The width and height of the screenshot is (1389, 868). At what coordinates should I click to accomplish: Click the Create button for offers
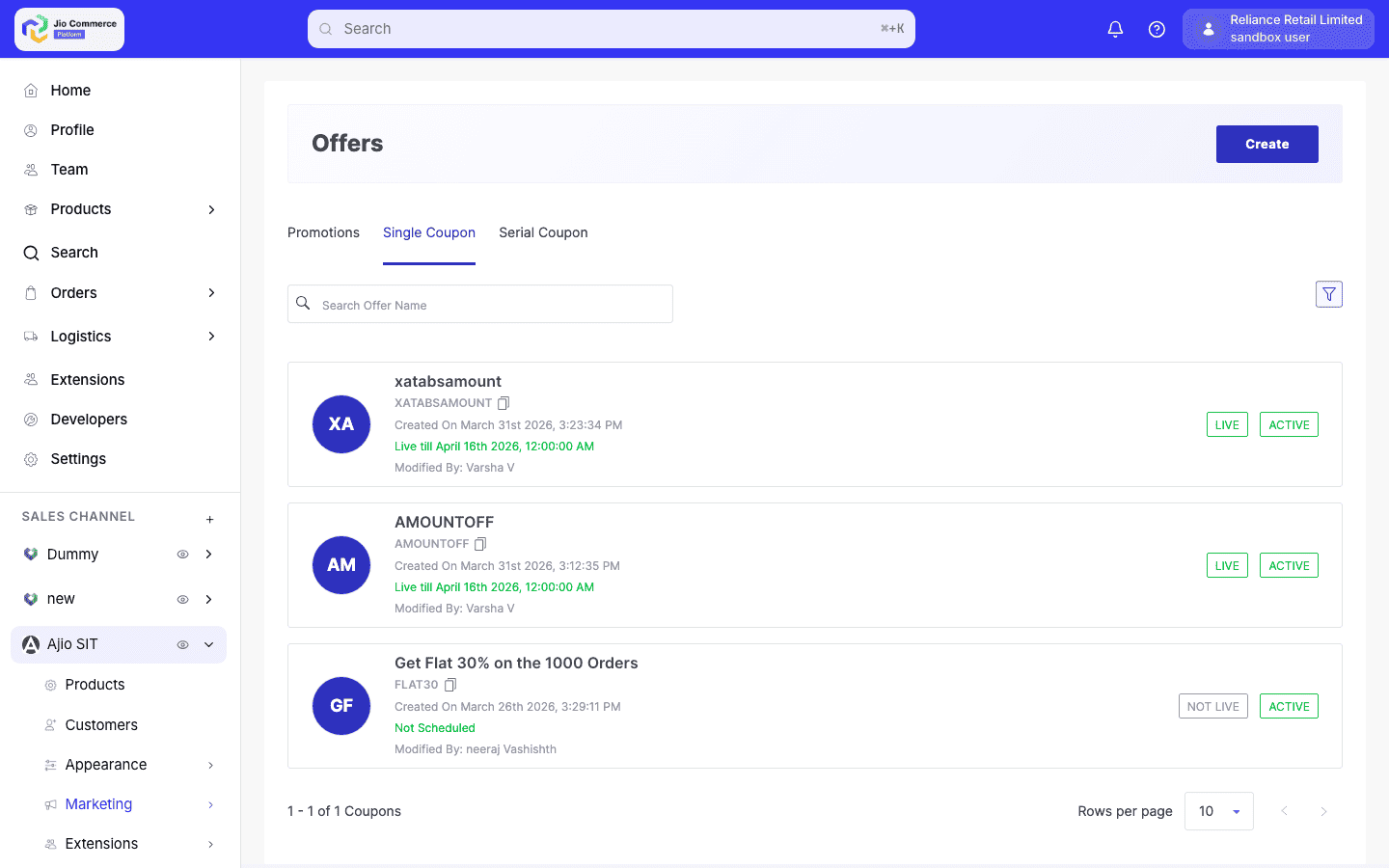point(1266,144)
